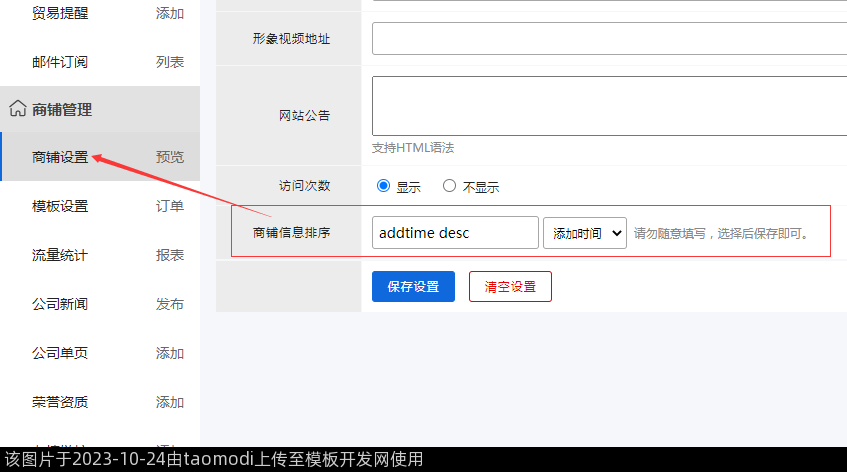The height and width of the screenshot is (472, 847).
Task: Click the 预览 link beside 商铺设置
Action: coord(170,157)
